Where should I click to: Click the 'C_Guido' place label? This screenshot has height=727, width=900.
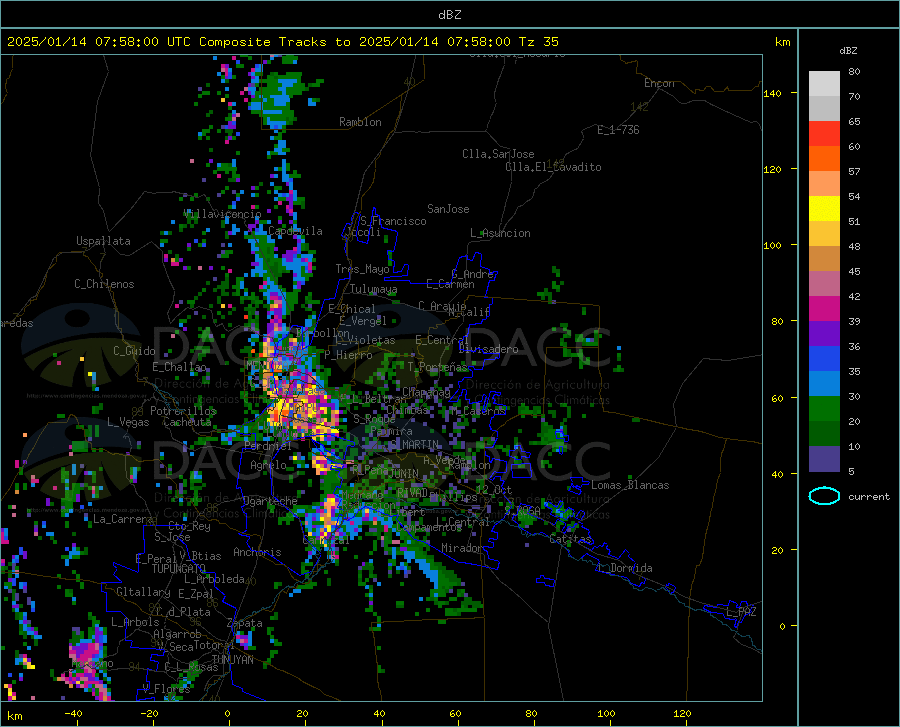[x=134, y=351]
